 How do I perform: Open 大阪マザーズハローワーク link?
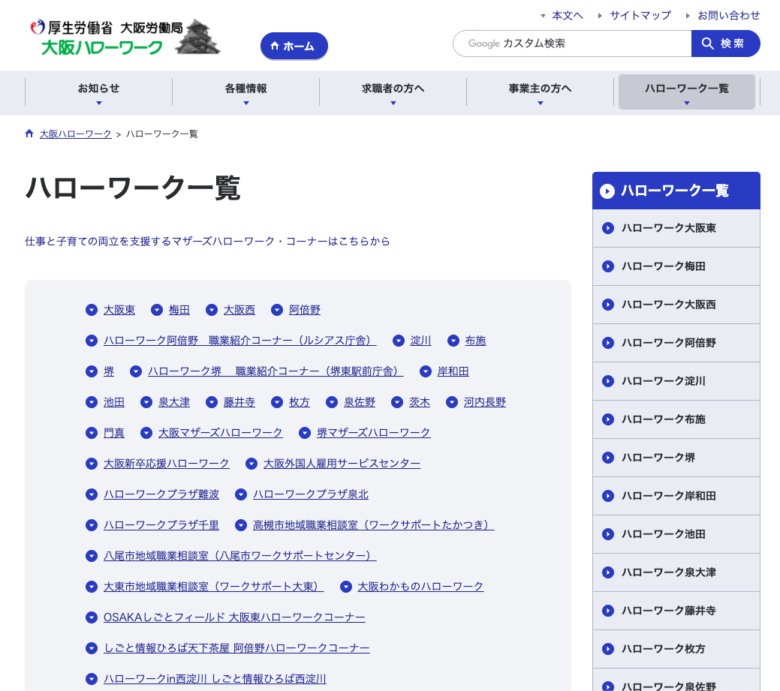[x=220, y=433]
